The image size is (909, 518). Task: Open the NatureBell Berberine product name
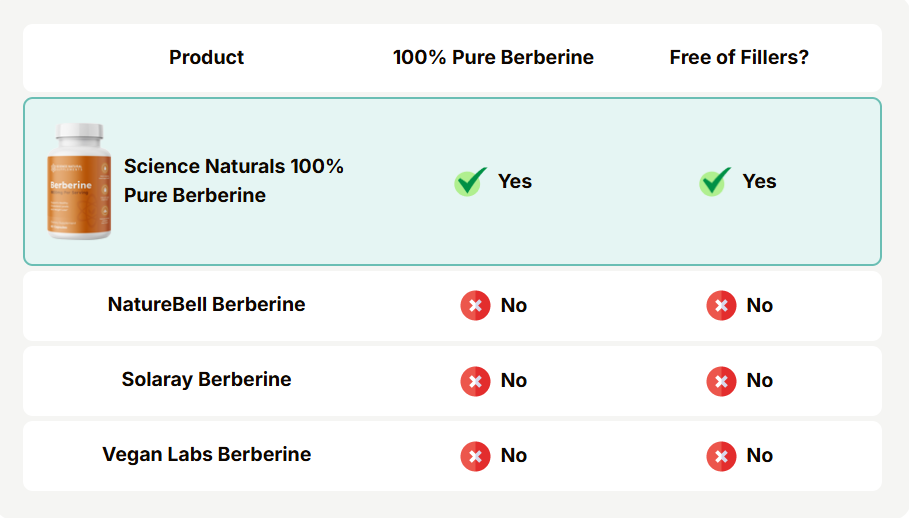(x=206, y=303)
